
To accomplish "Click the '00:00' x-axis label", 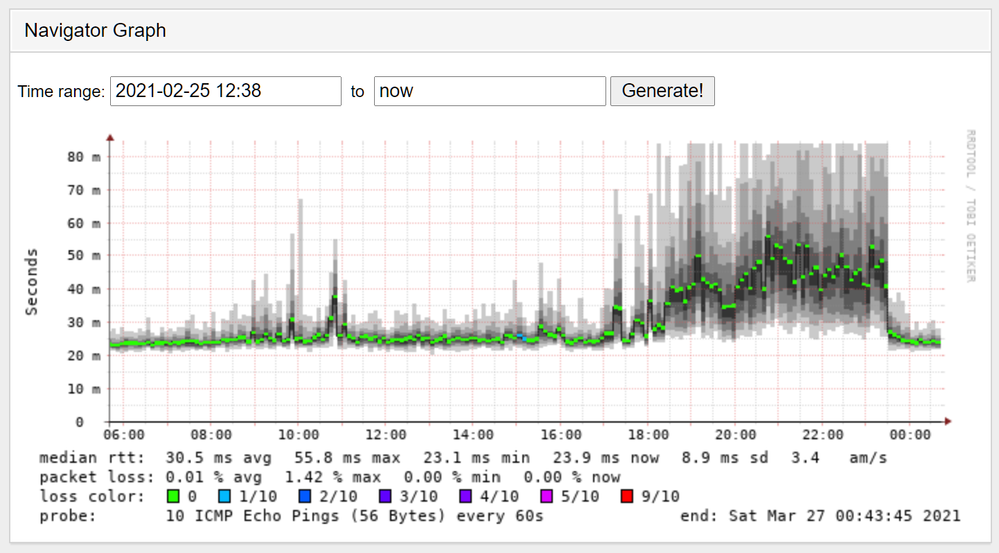I will click(x=910, y=435).
